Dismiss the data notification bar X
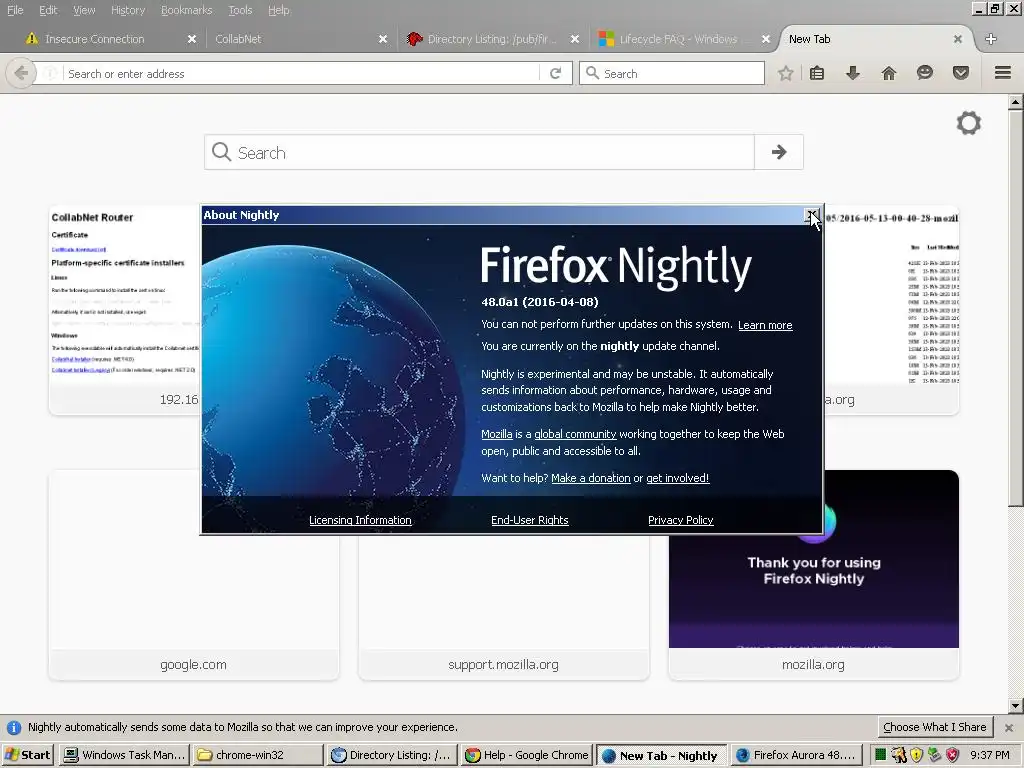This screenshot has height=768, width=1024. pyautogui.click(x=1009, y=728)
